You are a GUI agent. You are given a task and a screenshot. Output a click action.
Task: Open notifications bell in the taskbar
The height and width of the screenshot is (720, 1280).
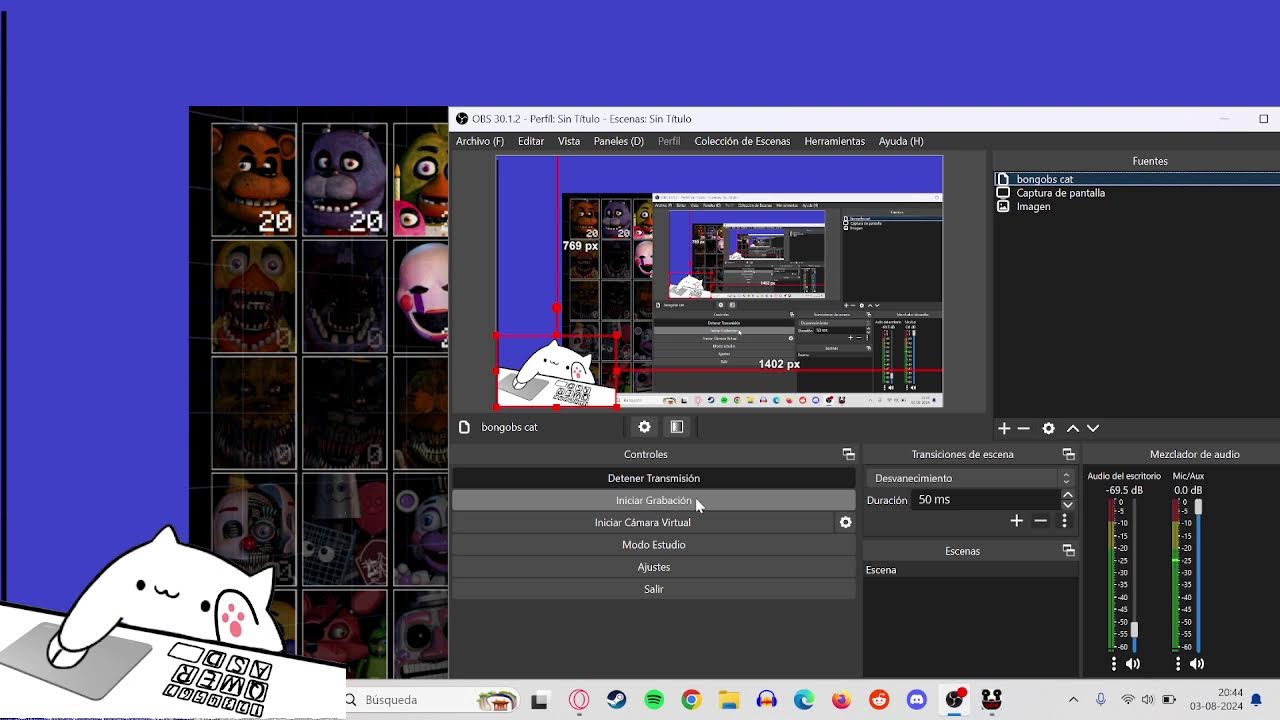1257,700
